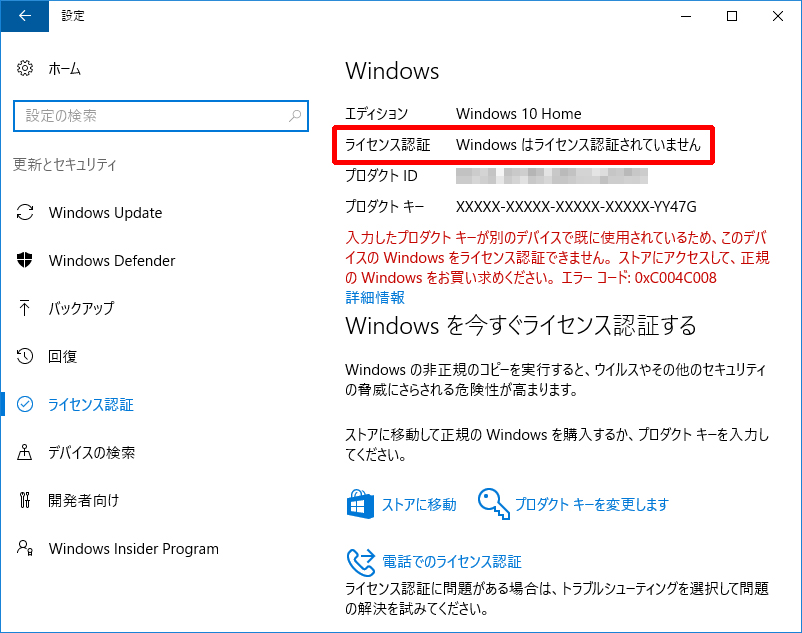Click the activation checkmark icon
This screenshot has width=802, height=633.
tap(25, 404)
